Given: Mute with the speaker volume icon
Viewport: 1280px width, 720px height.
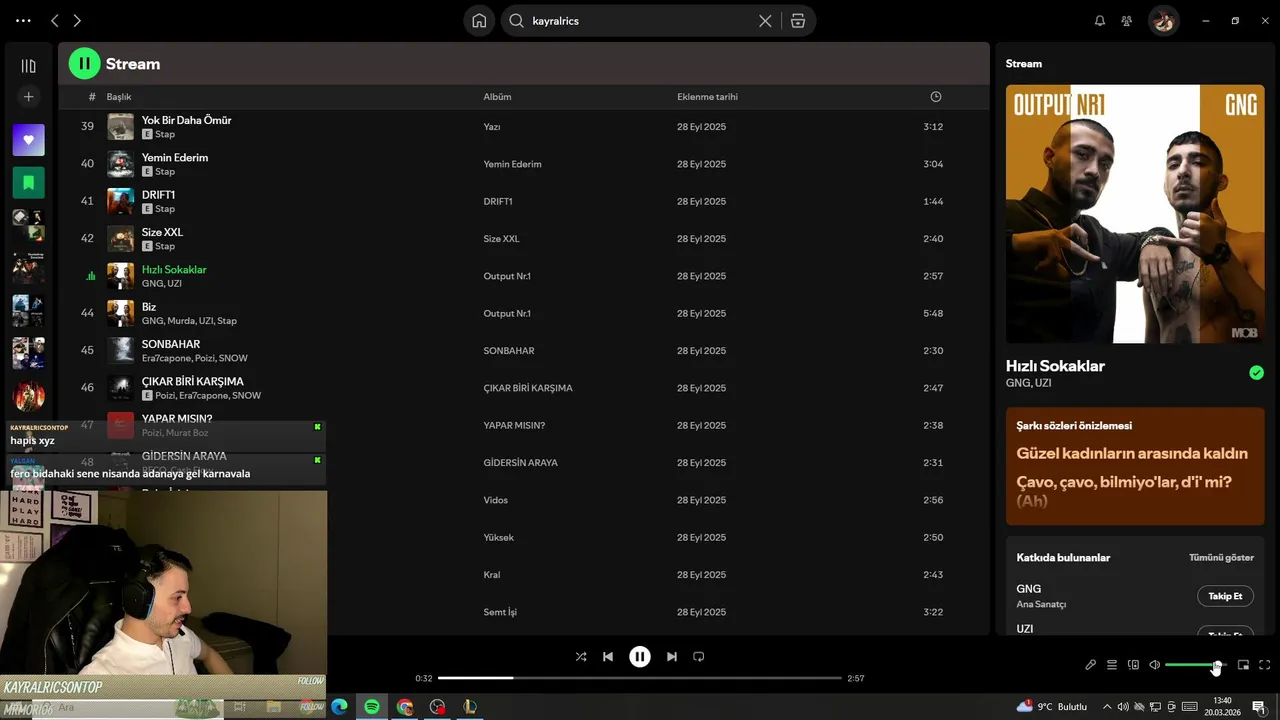Looking at the screenshot, I should pyautogui.click(x=1155, y=665).
